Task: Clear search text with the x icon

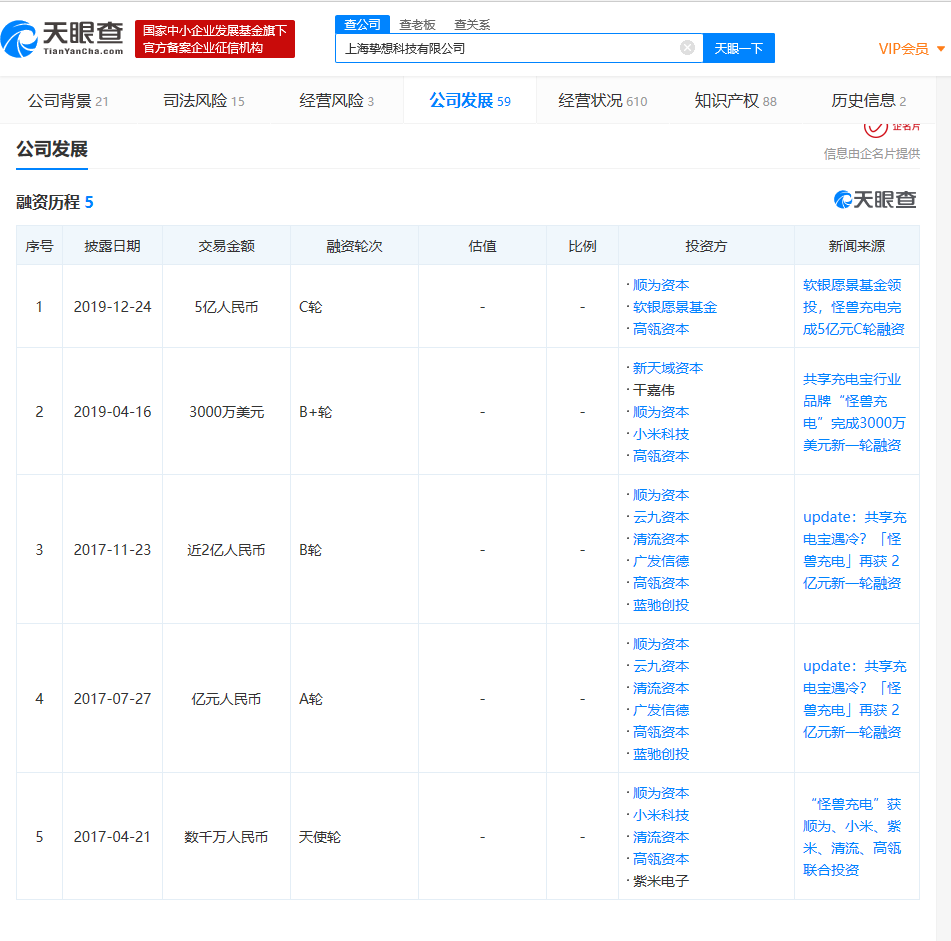Action: (x=686, y=47)
